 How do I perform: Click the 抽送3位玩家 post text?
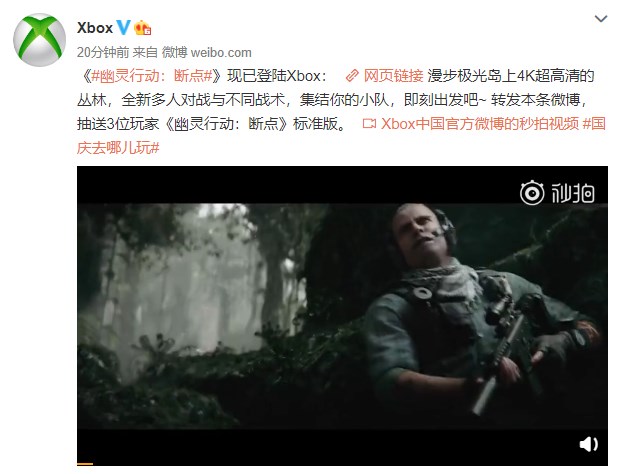pyautogui.click(x=118, y=124)
